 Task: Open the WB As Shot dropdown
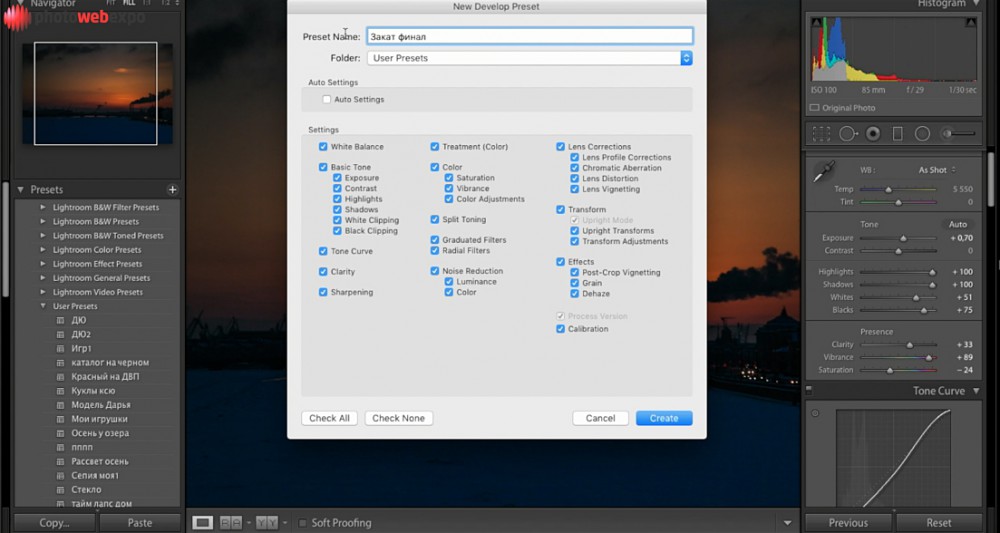pyautogui.click(x=937, y=170)
